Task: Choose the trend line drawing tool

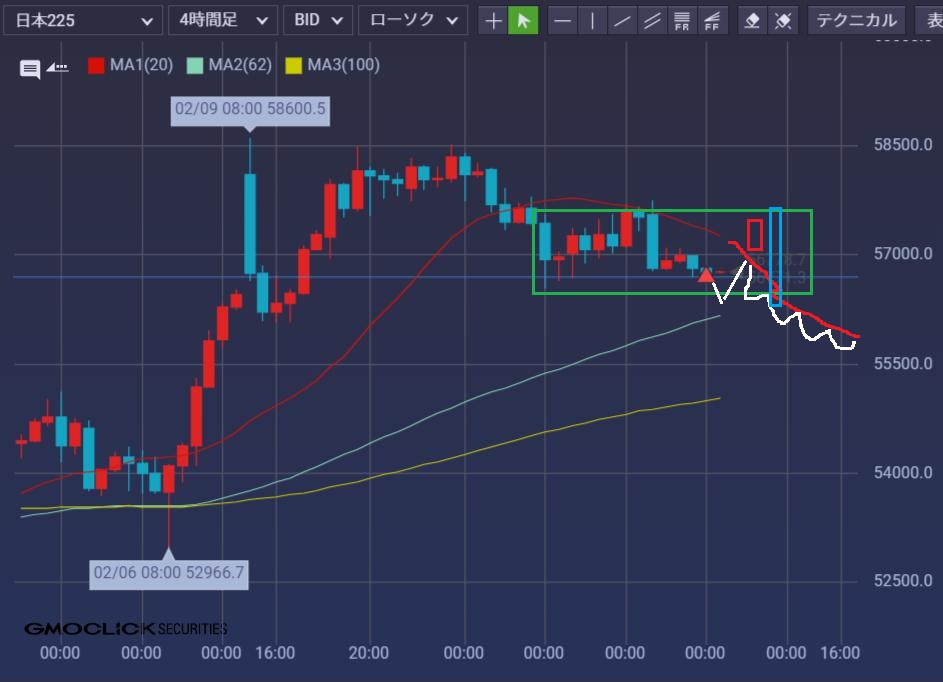Action: (623, 20)
